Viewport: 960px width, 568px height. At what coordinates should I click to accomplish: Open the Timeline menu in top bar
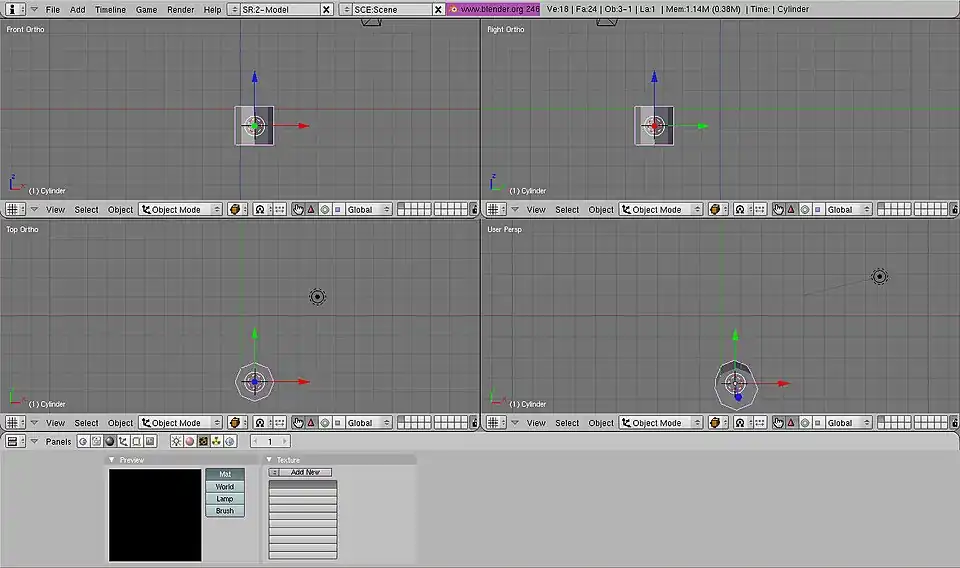coord(110,9)
